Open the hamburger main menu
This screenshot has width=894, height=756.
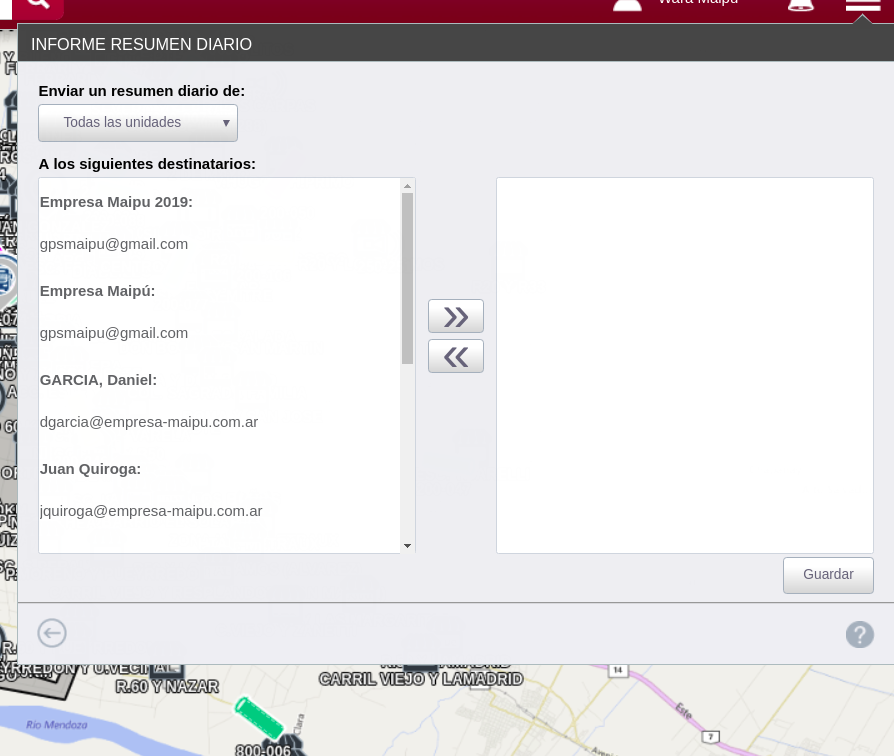pyautogui.click(x=862, y=6)
